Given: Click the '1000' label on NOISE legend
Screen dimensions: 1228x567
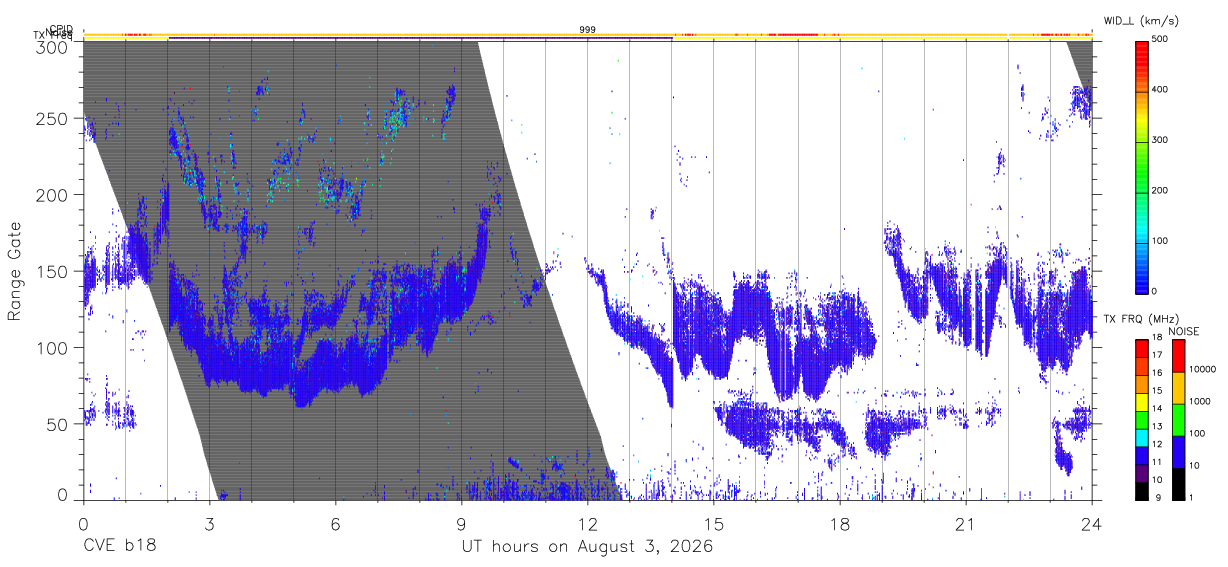Looking at the screenshot, I should click(x=1199, y=401).
